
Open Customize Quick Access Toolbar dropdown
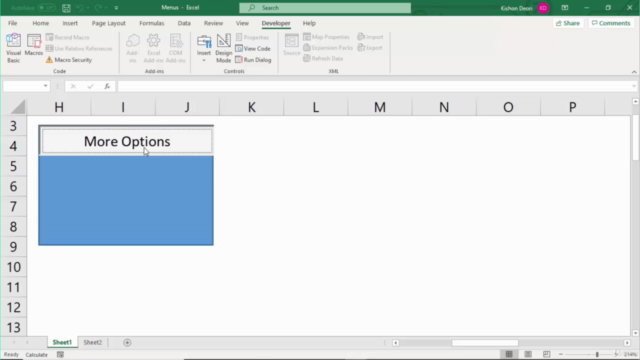[116, 8]
